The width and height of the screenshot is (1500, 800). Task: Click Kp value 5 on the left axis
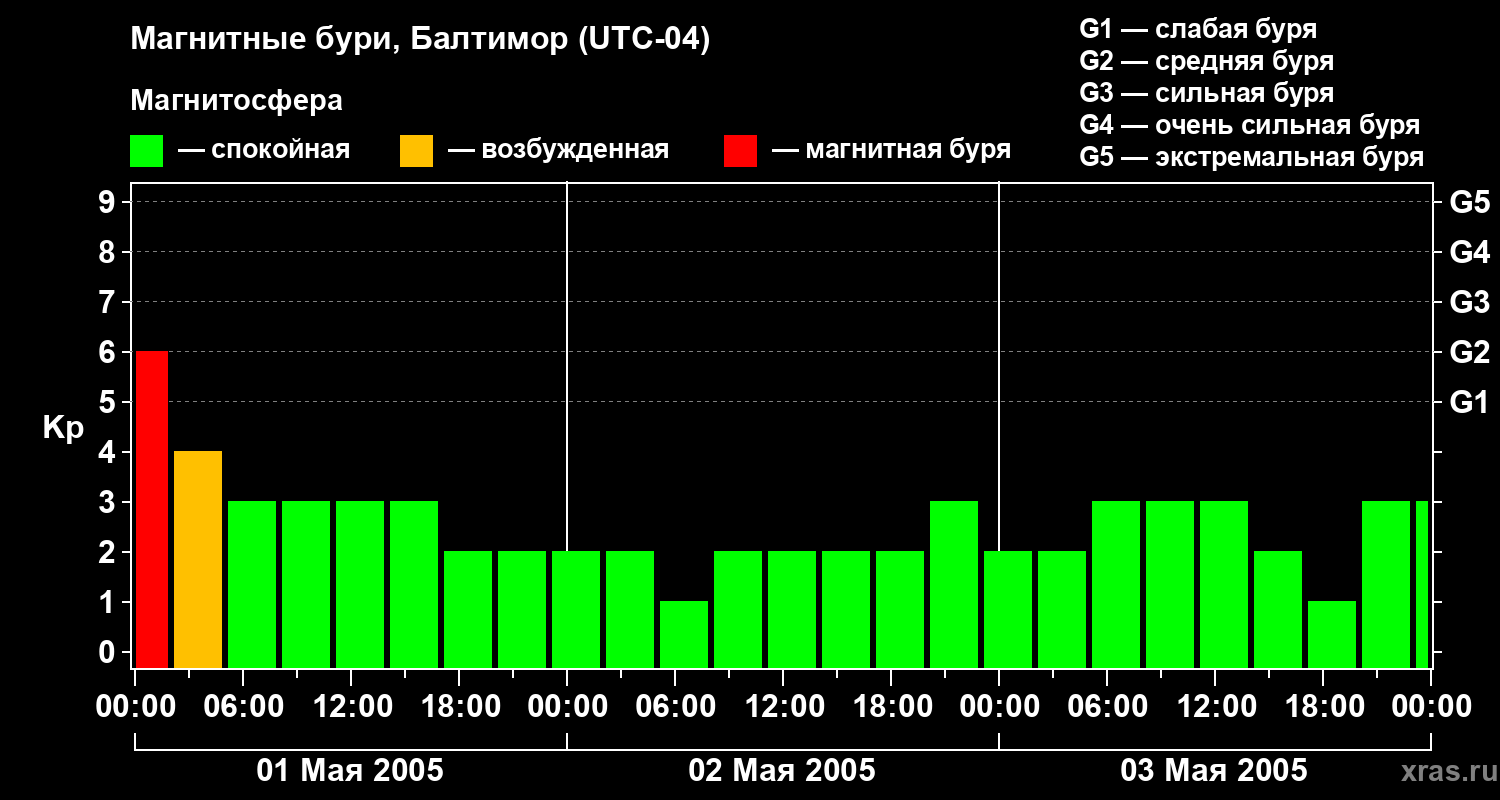pos(109,403)
